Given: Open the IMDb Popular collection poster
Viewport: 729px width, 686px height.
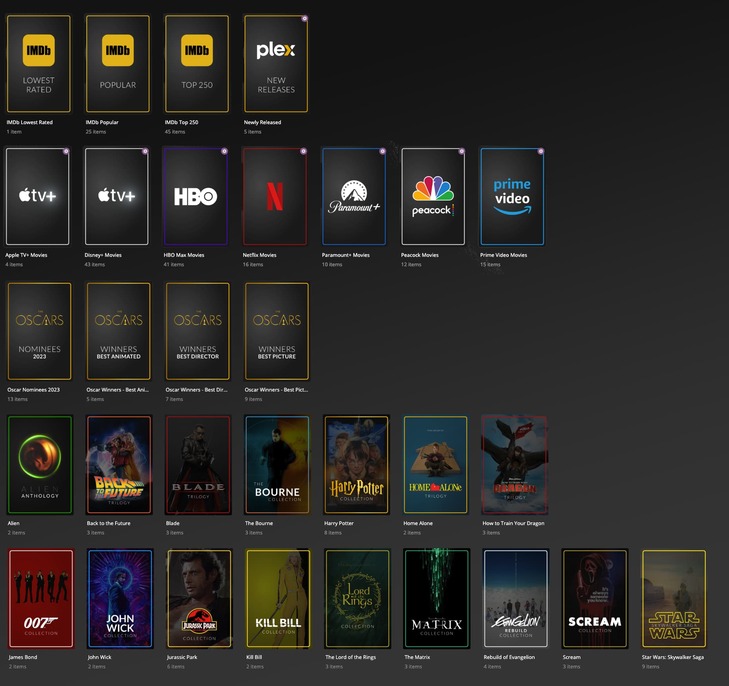Looking at the screenshot, I should coord(118,64).
